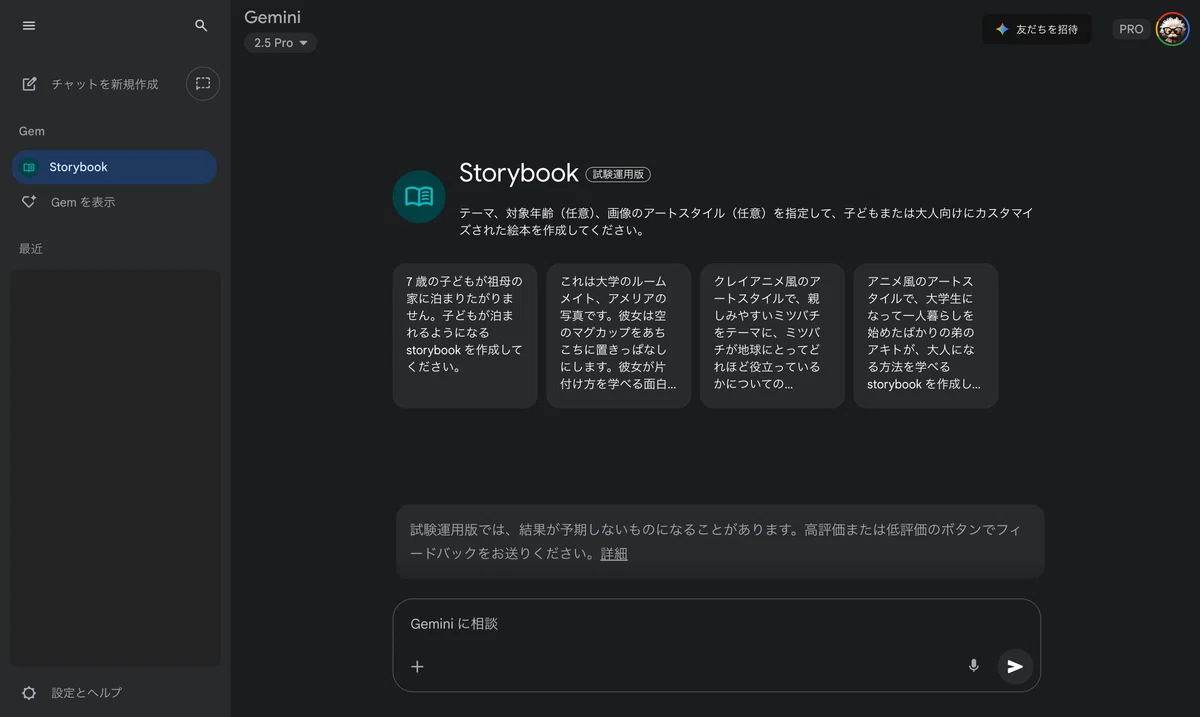Viewport: 1200px width, 717px height.
Task: Choose the ルームメイト アメリア suggestion card
Action: [x=619, y=336]
